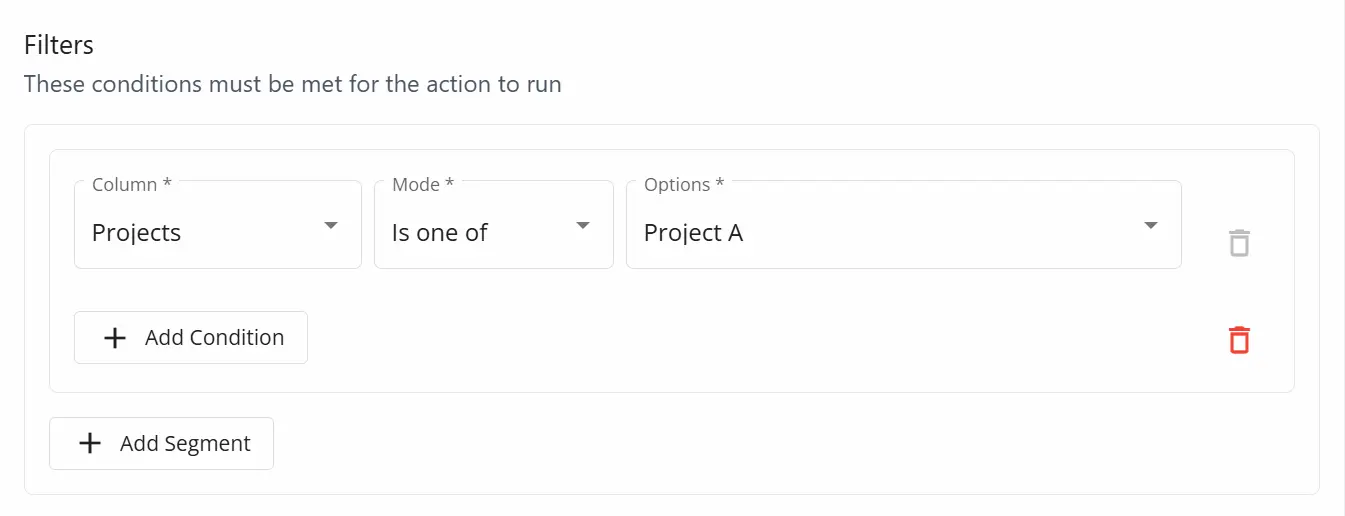Expand the Column dropdown arrow
Viewport: 1345px width, 516px height.
pyautogui.click(x=331, y=226)
